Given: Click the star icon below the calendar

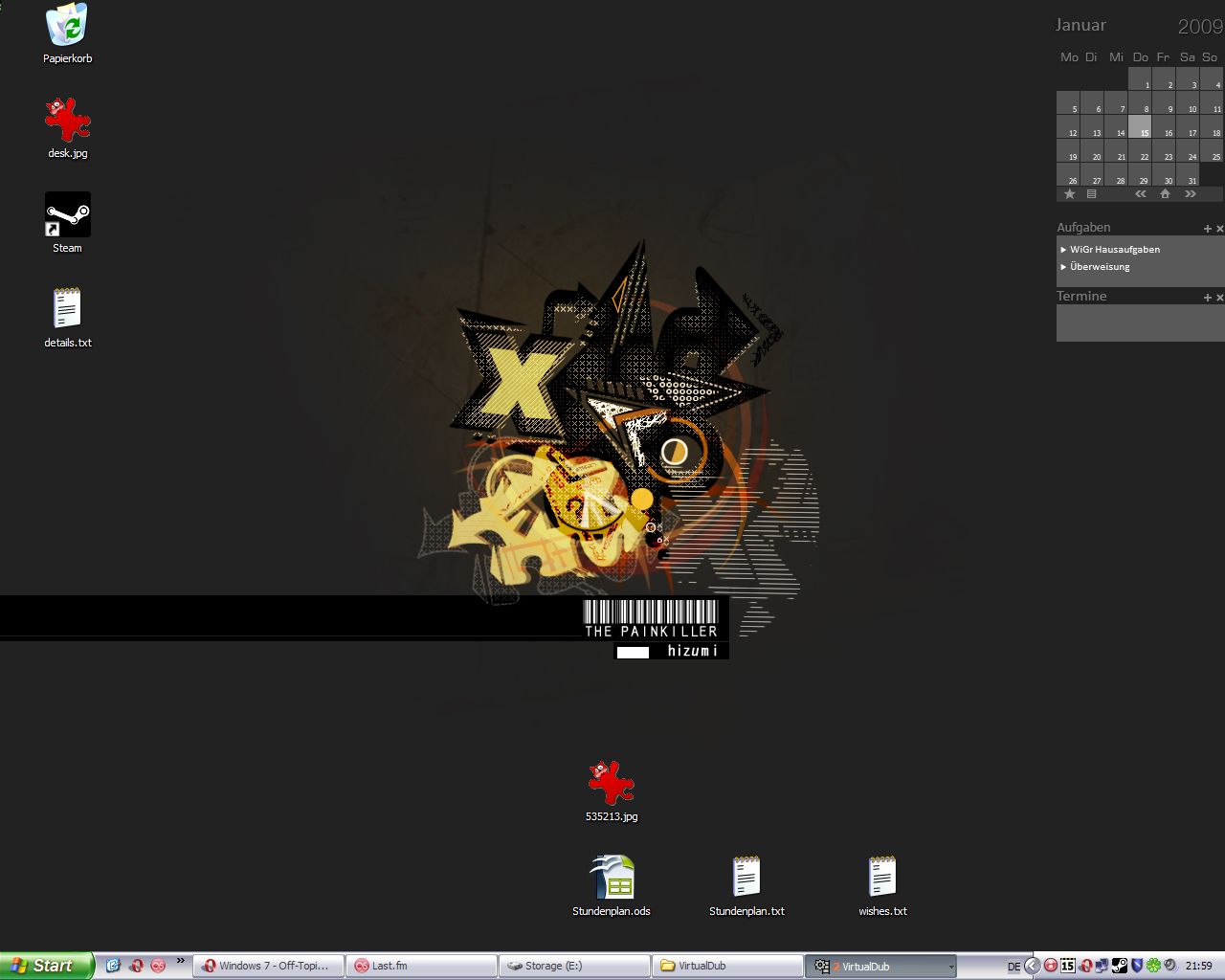Looking at the screenshot, I should pos(1069,194).
